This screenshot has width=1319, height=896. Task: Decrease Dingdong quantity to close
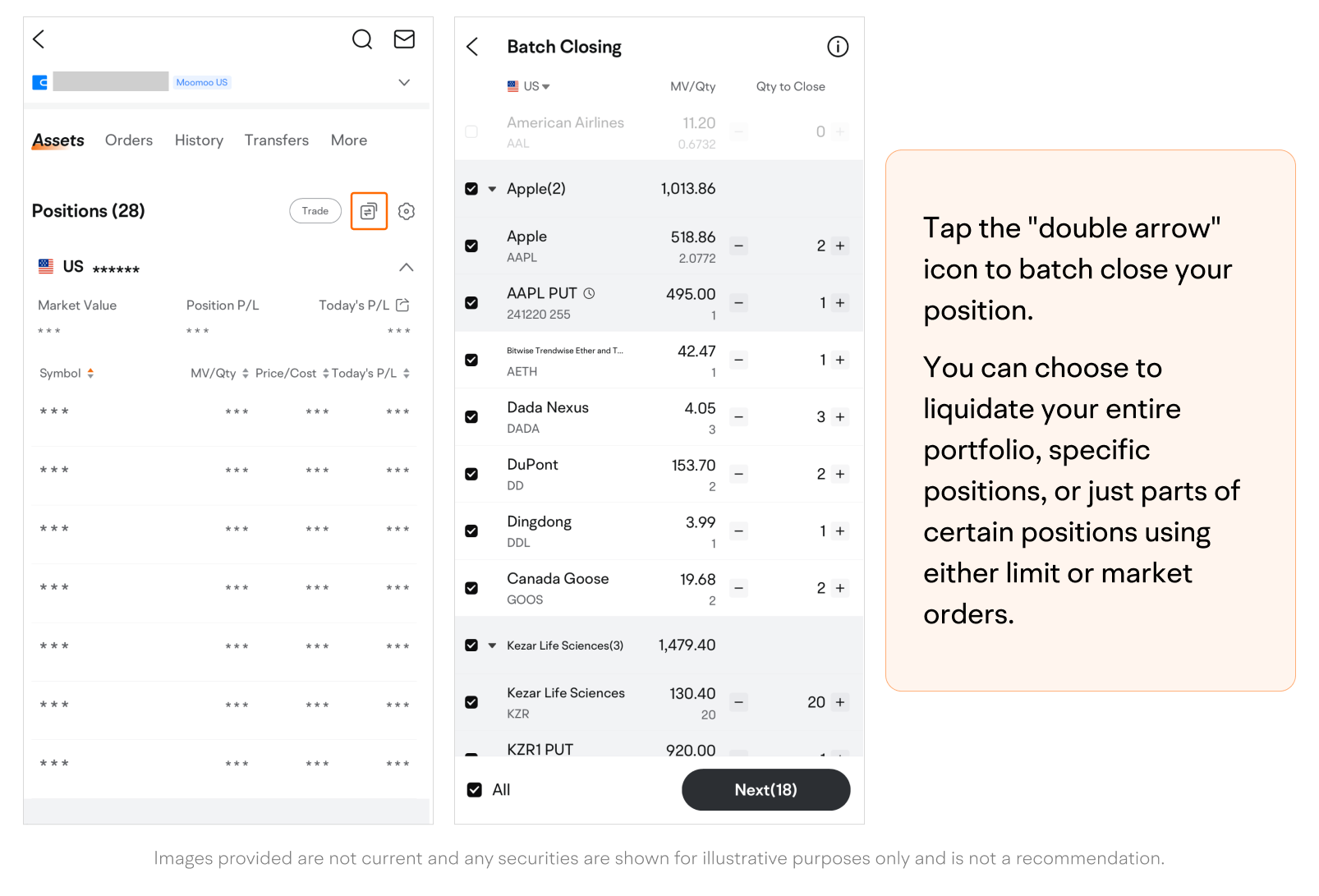[x=739, y=531]
